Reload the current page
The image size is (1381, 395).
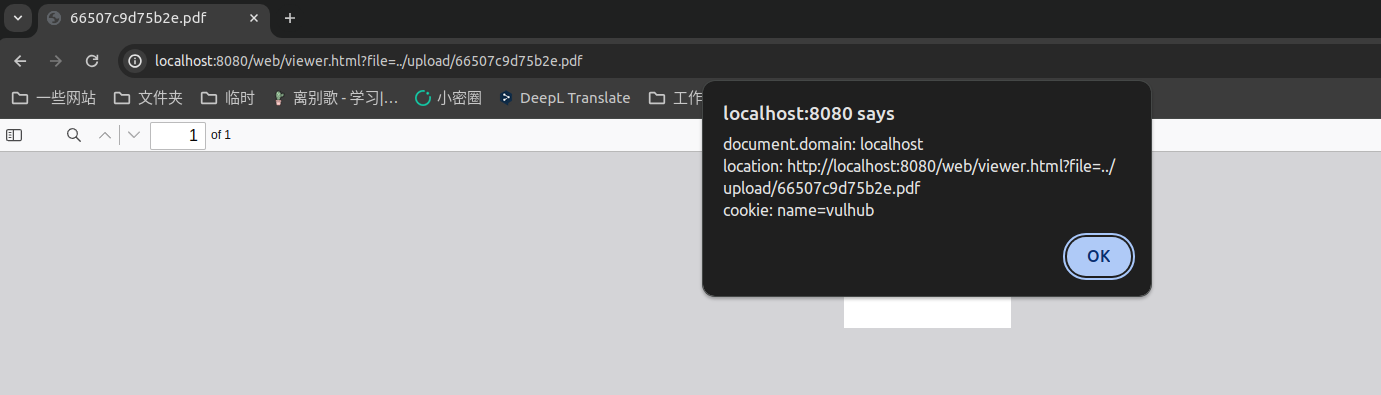click(x=92, y=61)
